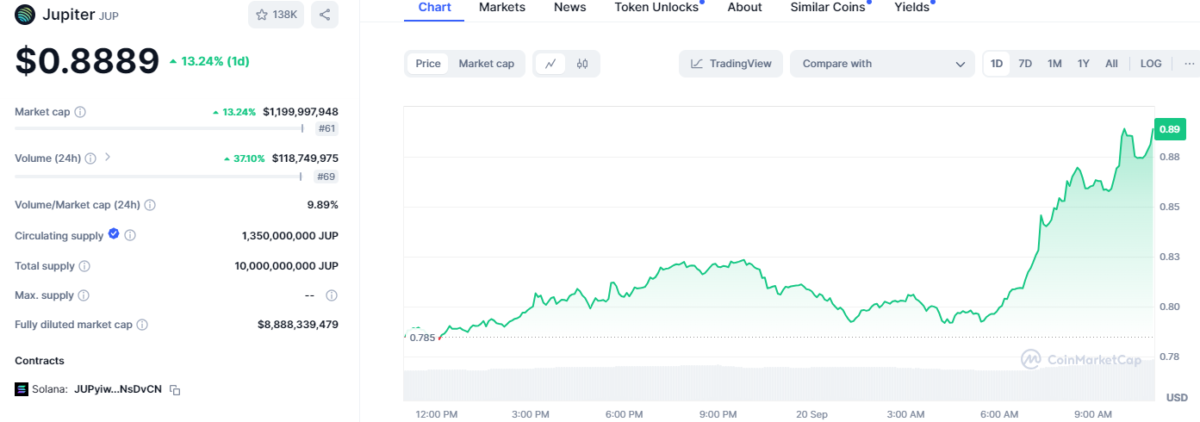The height and width of the screenshot is (422, 1200).
Task: Show Circulating supply info icon
Action: click(x=130, y=236)
